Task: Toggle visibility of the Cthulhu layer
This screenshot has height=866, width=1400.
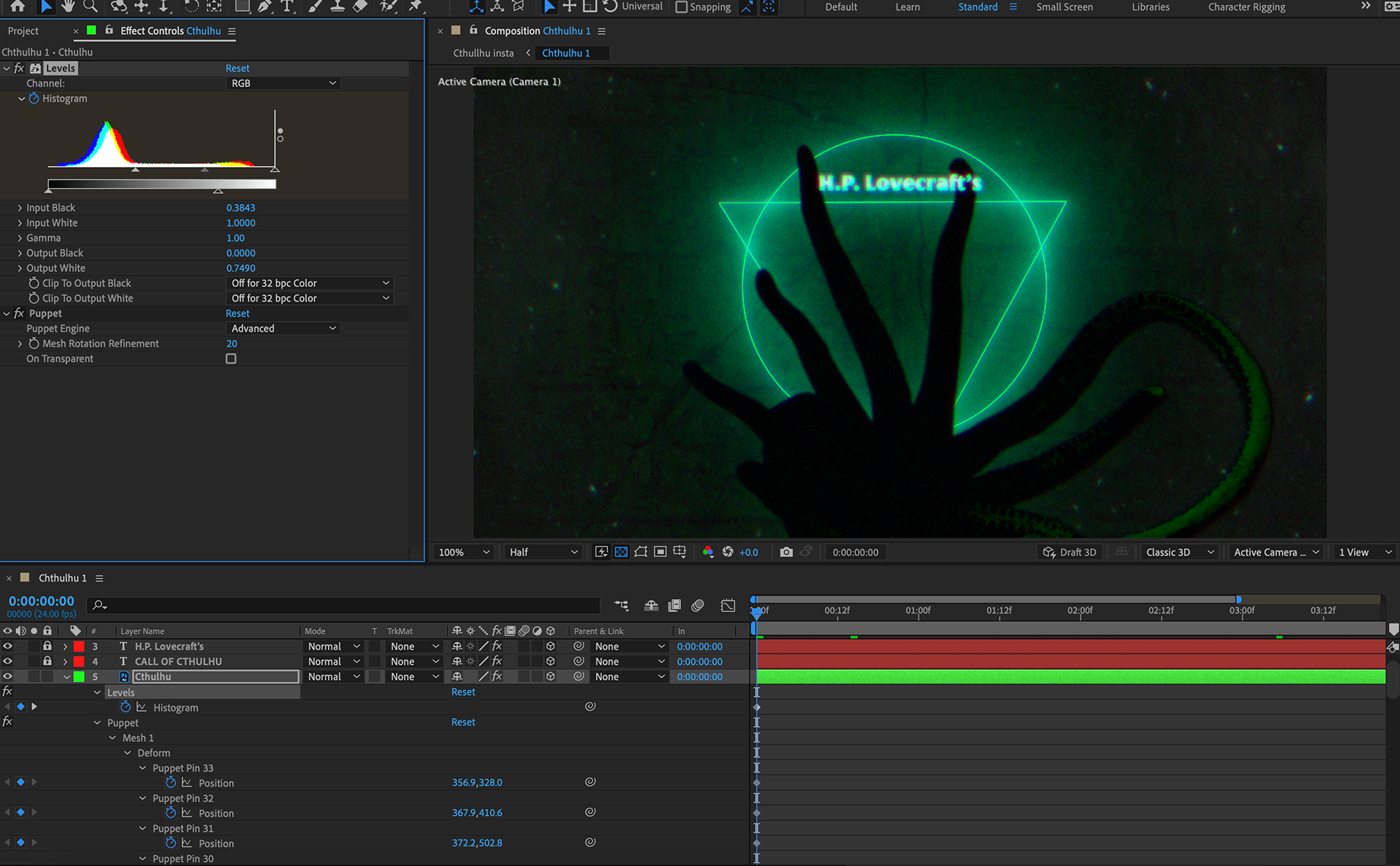Action: tap(7, 676)
